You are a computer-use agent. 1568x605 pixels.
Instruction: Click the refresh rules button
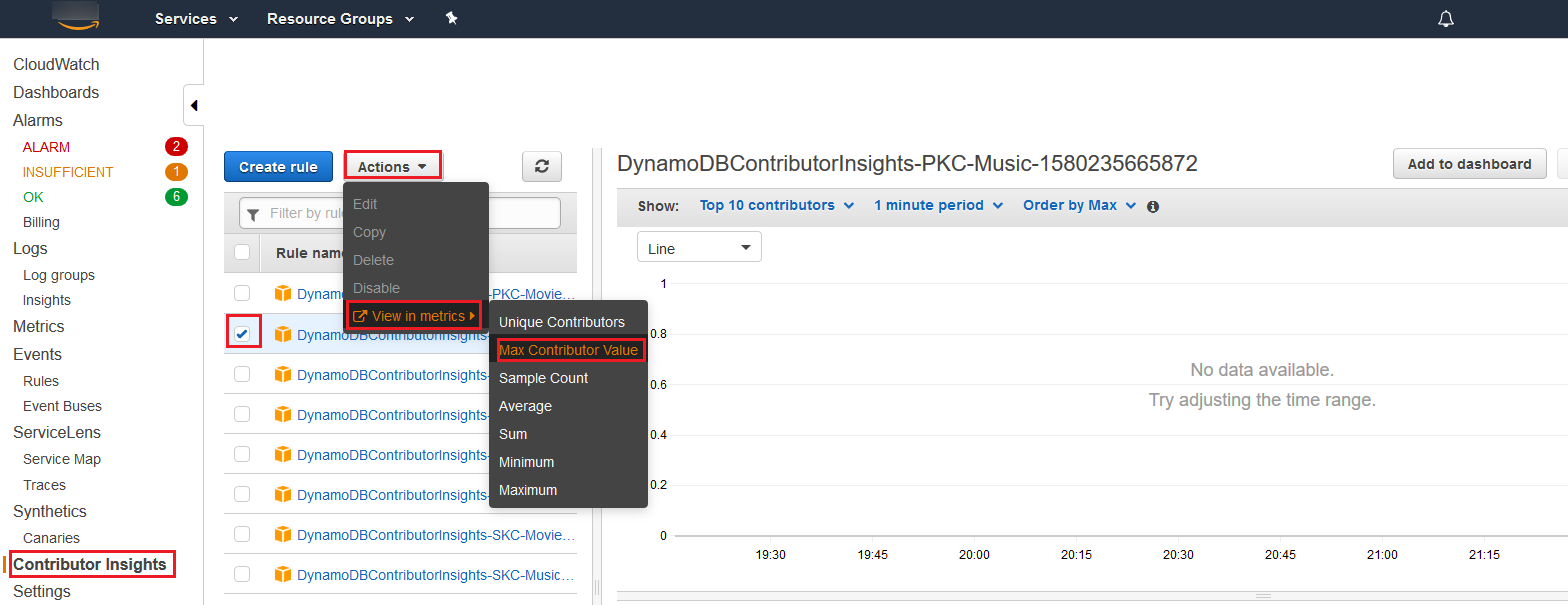[542, 167]
